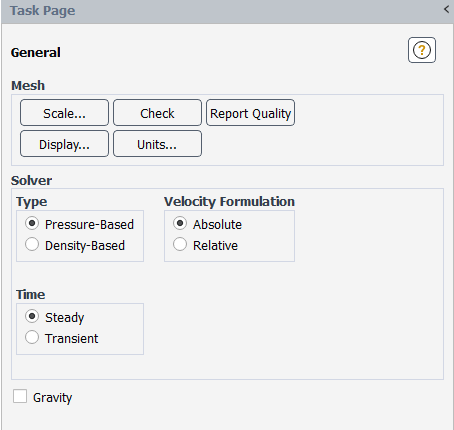Enable the Gravity checkbox
The width and height of the screenshot is (454, 430).
click(x=20, y=396)
